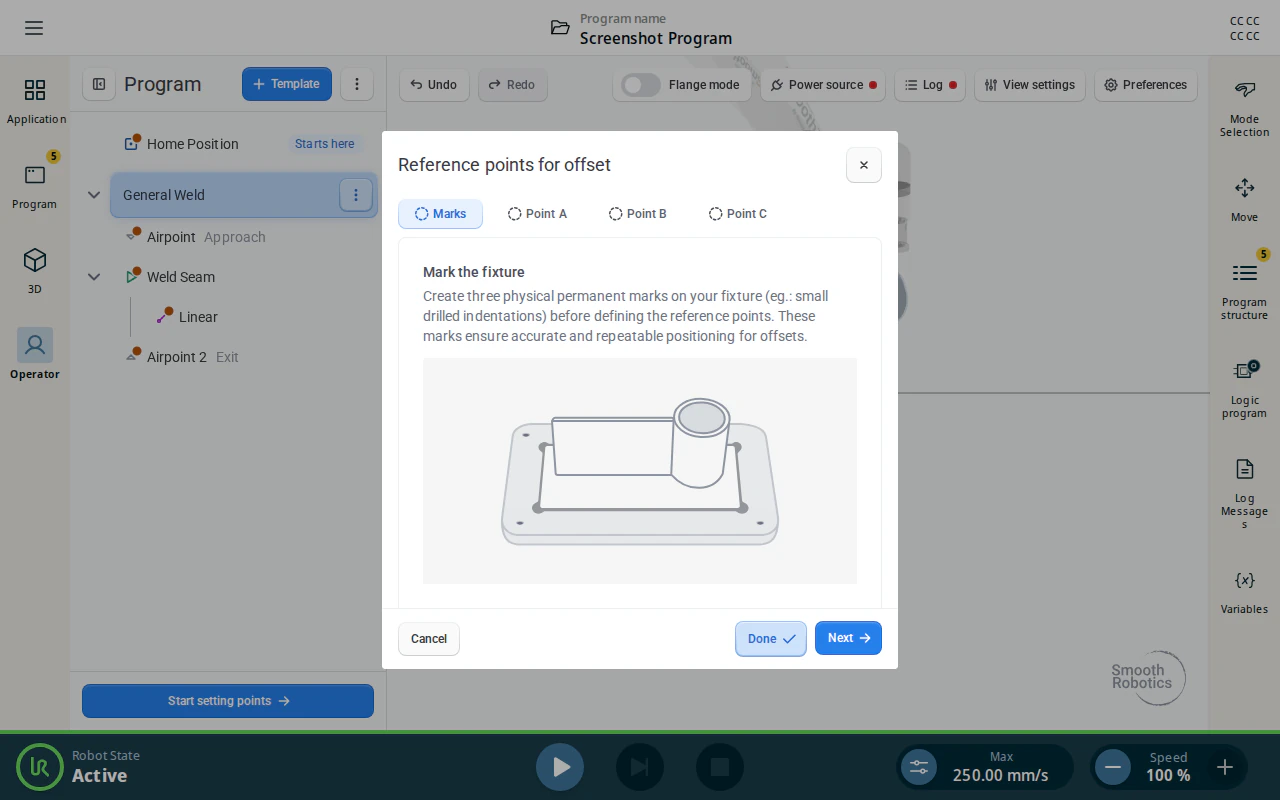Click the UR robot state icon
Screen dimensions: 1280x800
point(40,767)
